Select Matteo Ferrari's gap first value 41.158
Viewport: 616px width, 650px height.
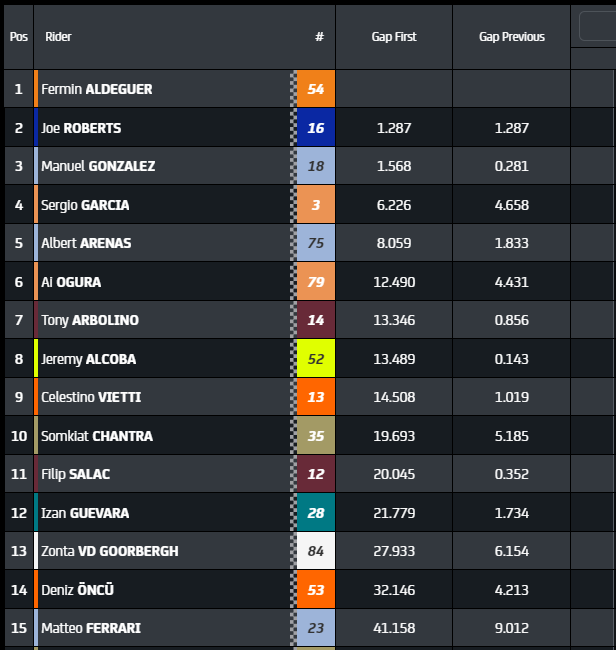tap(394, 628)
